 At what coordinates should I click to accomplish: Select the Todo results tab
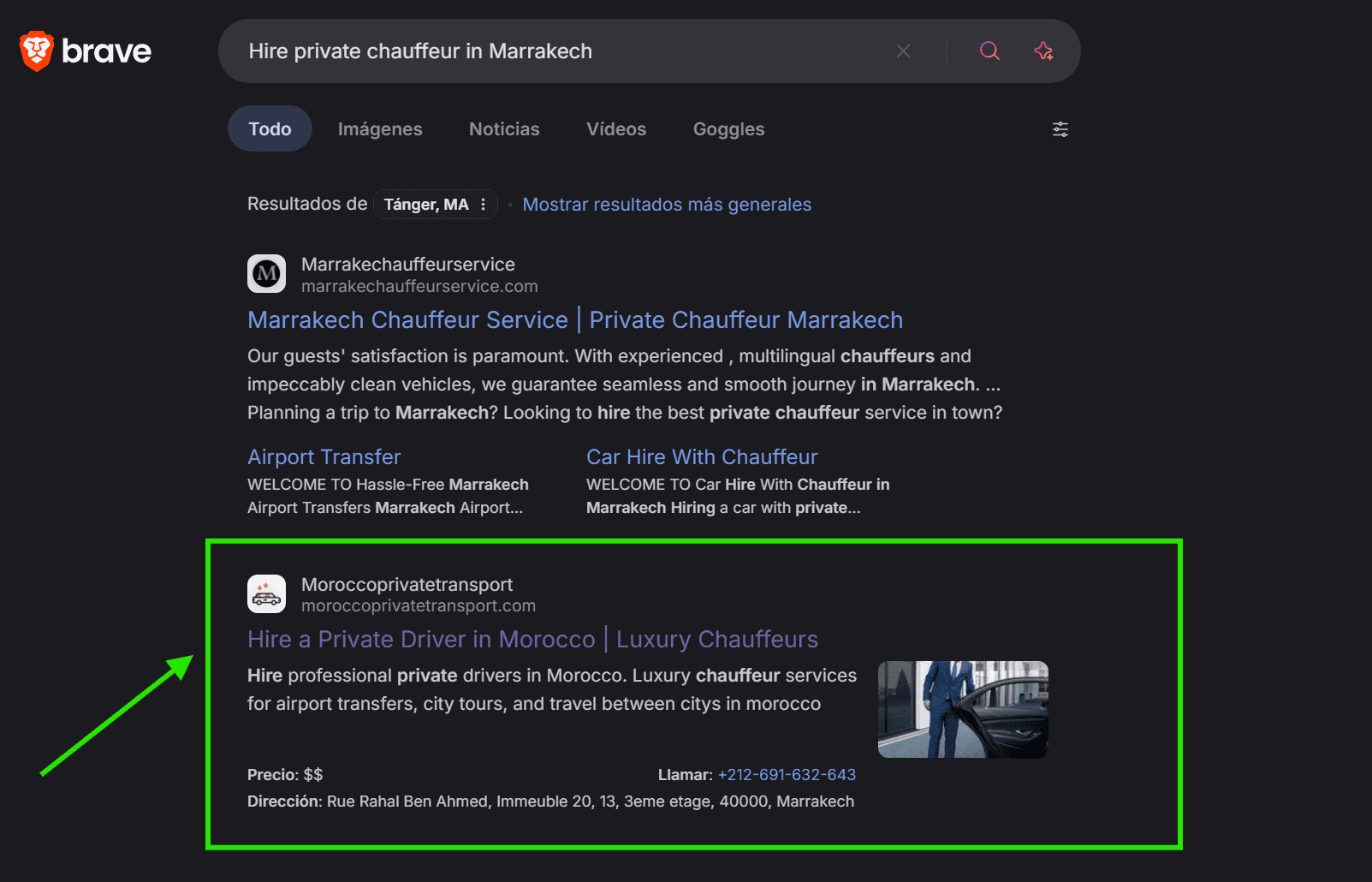tap(270, 129)
